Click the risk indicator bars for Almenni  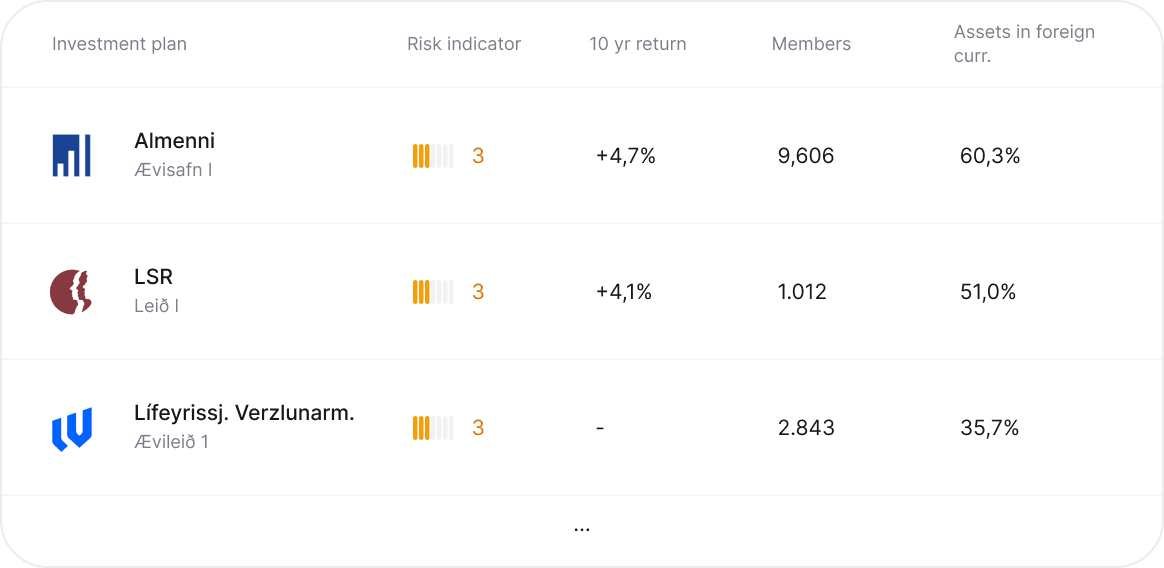(433, 156)
